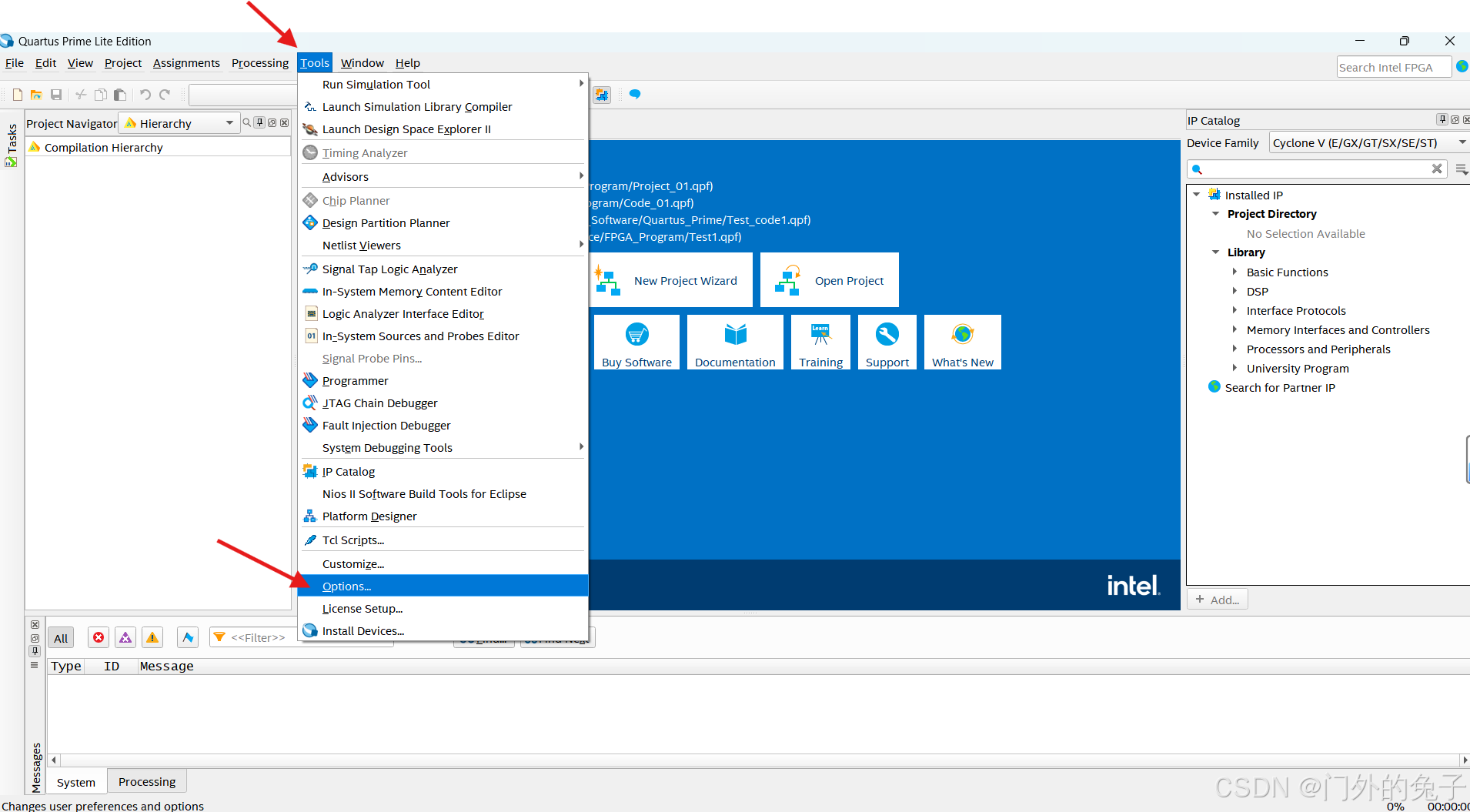Viewport: 1470px width, 812px height.
Task: Open the Documentation tile
Action: tap(735, 343)
